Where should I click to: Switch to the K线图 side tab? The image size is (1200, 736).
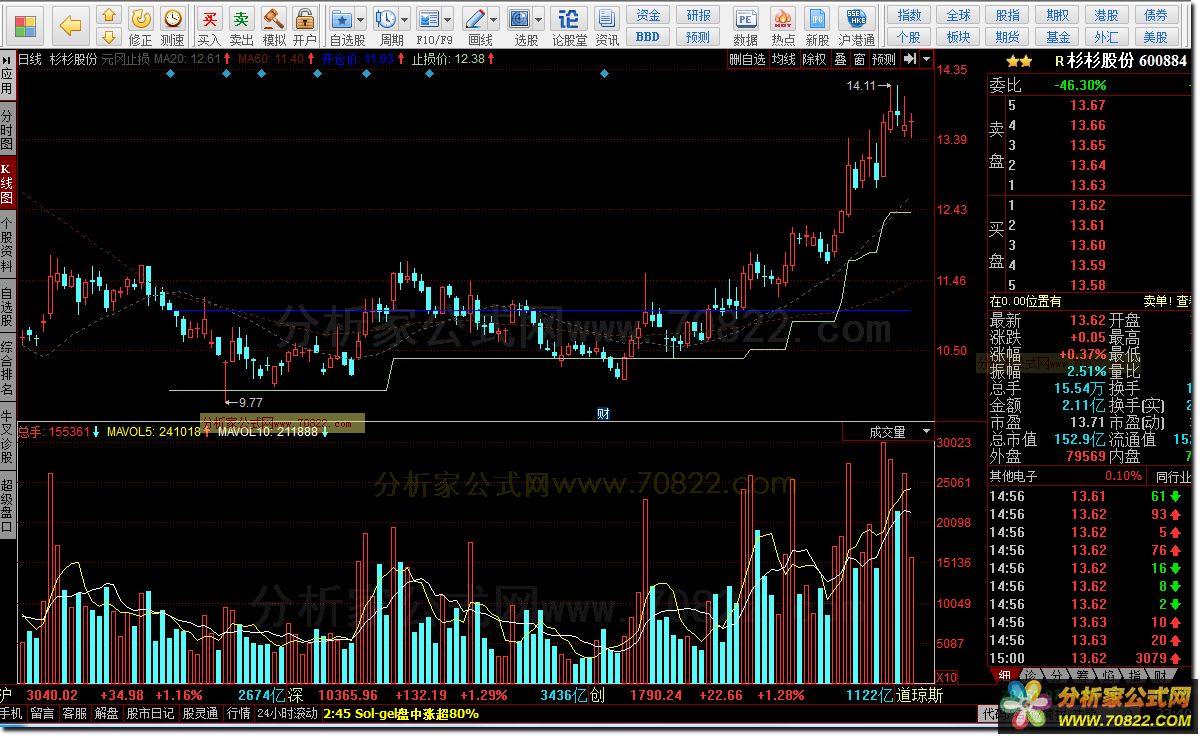(x=7, y=184)
